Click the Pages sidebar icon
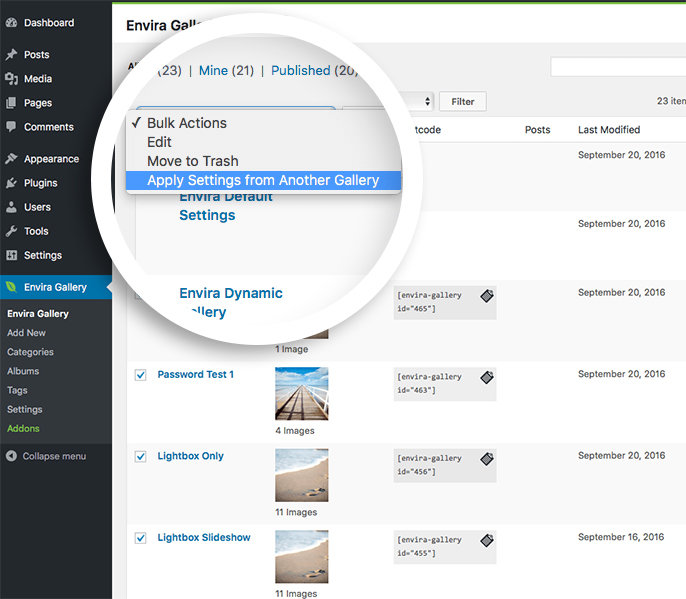Screen dimensions: 686x599 click(11, 103)
